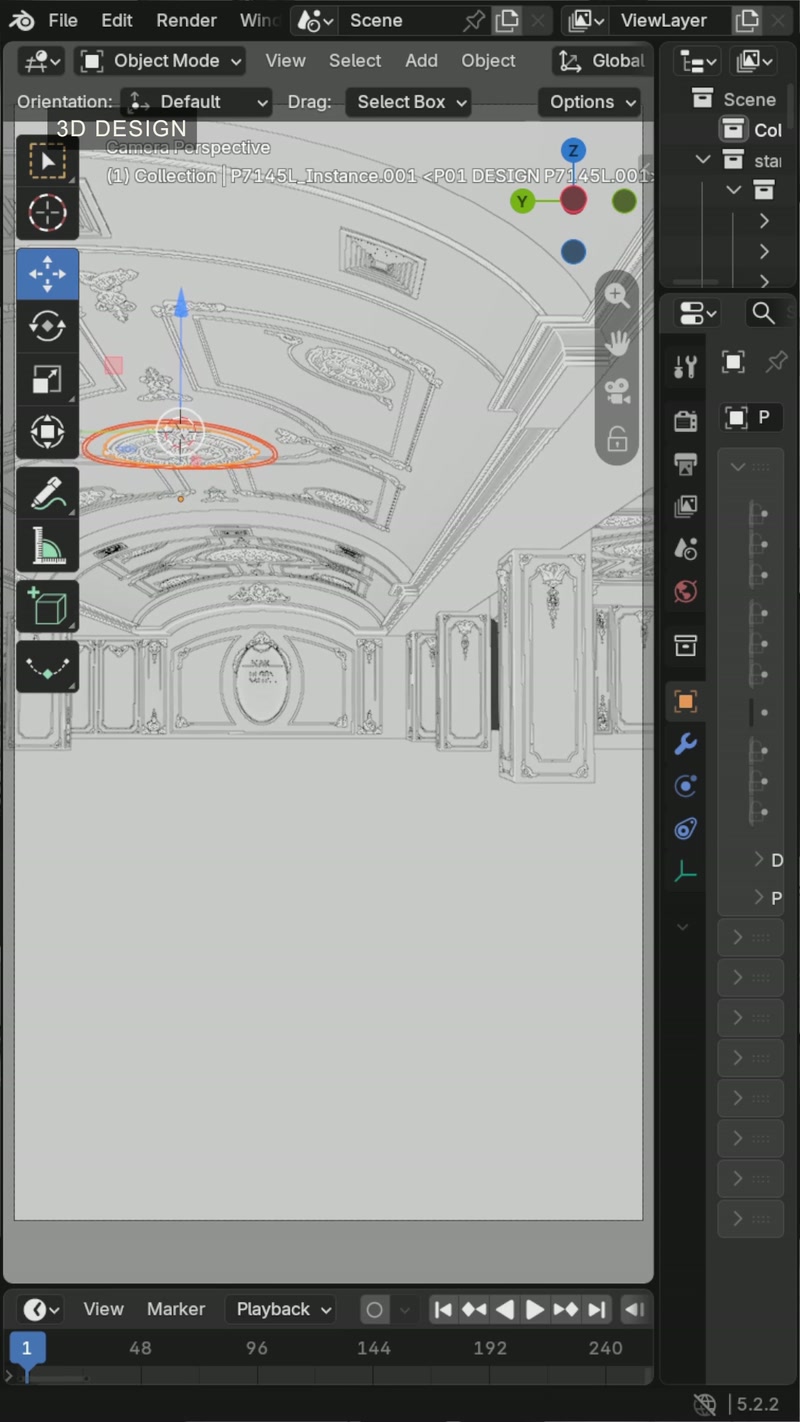Activate the Annotate pencil tool
800x1422 pixels.
(x=47, y=493)
